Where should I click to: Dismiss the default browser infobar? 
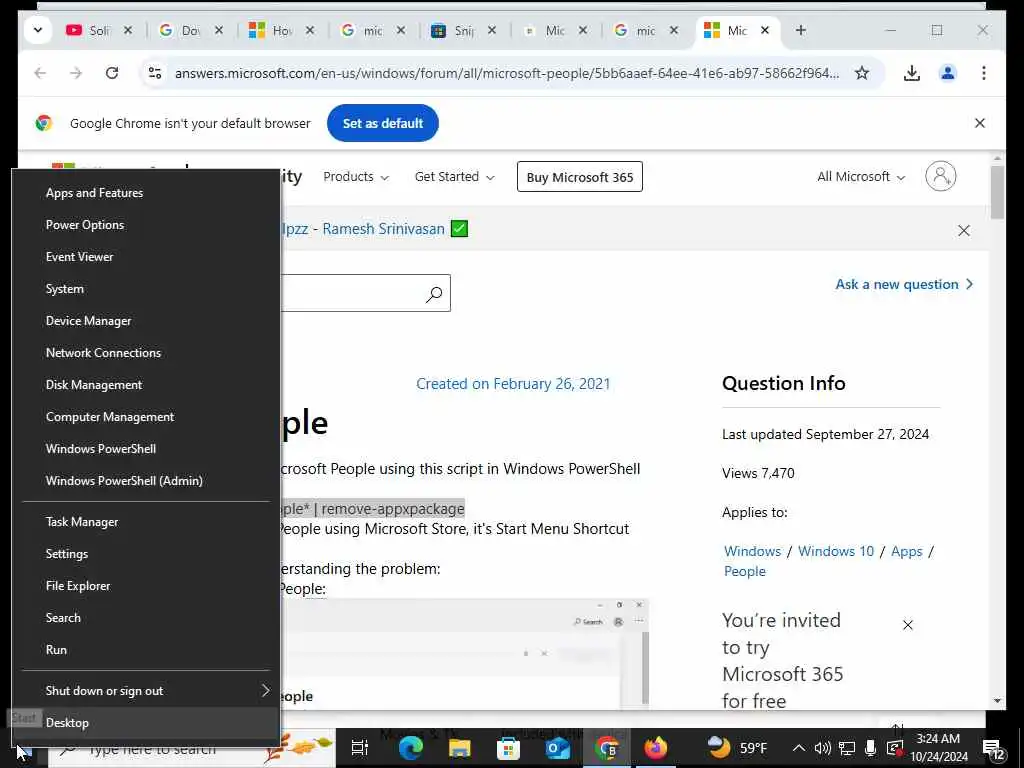pyautogui.click(x=980, y=123)
